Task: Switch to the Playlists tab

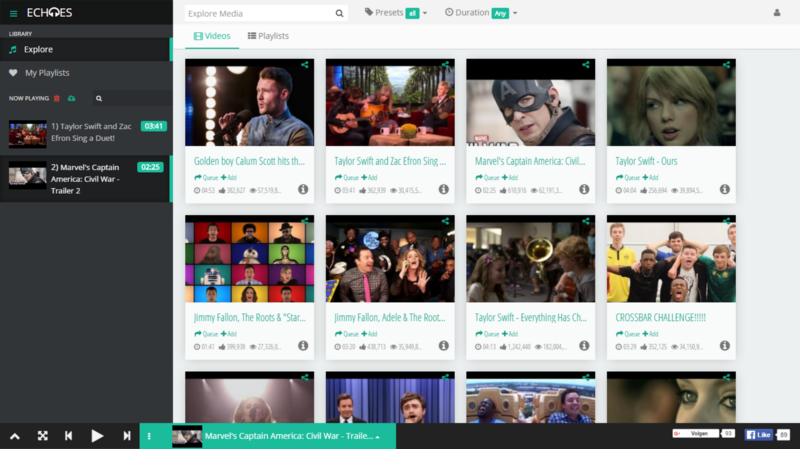Action: coord(268,36)
